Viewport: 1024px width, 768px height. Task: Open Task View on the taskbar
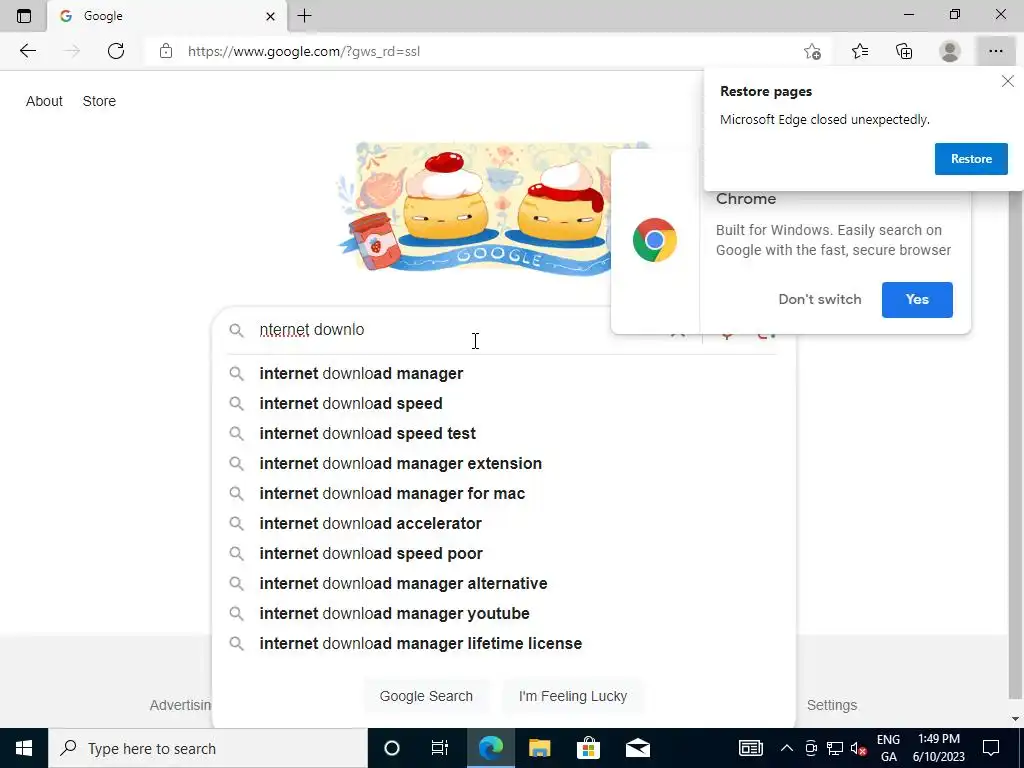(440, 748)
